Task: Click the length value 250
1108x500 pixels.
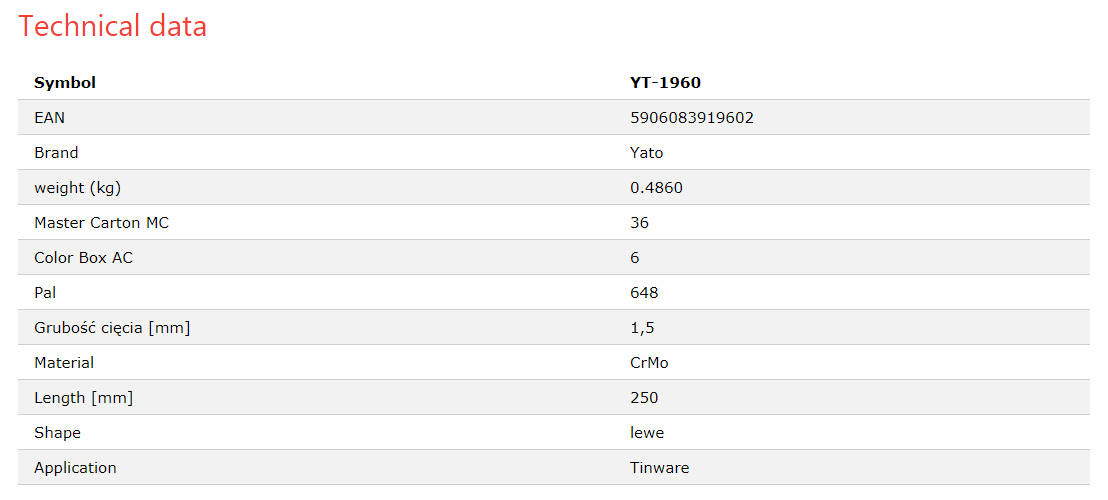Action: pyautogui.click(x=644, y=398)
